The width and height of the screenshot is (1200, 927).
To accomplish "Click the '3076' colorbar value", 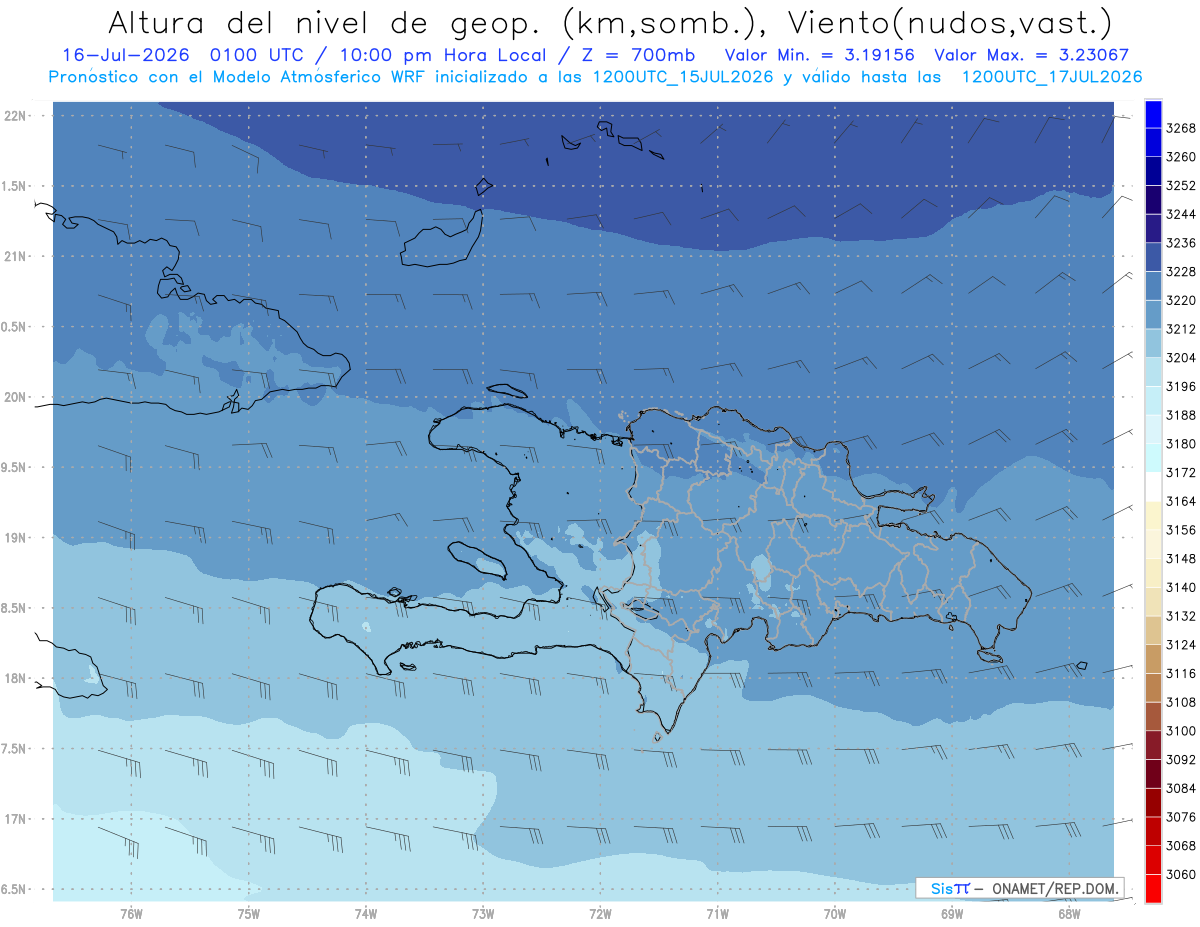I will coord(1181,817).
